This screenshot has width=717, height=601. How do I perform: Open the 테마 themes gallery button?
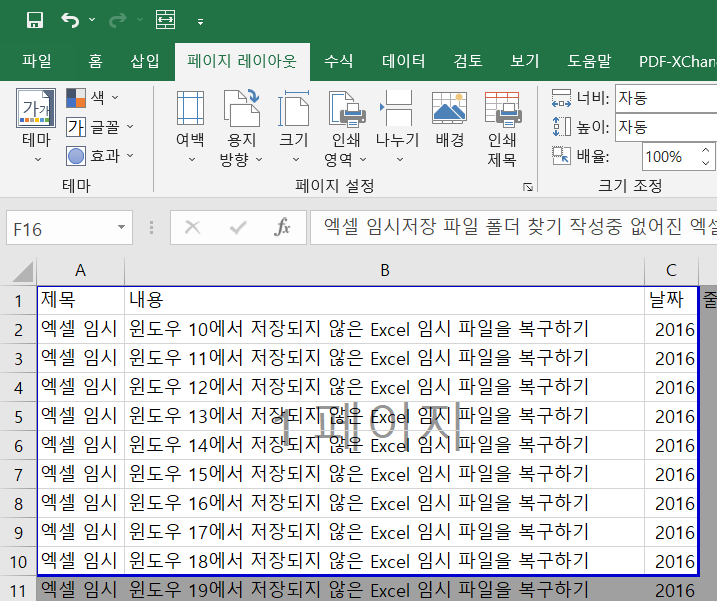point(36,126)
